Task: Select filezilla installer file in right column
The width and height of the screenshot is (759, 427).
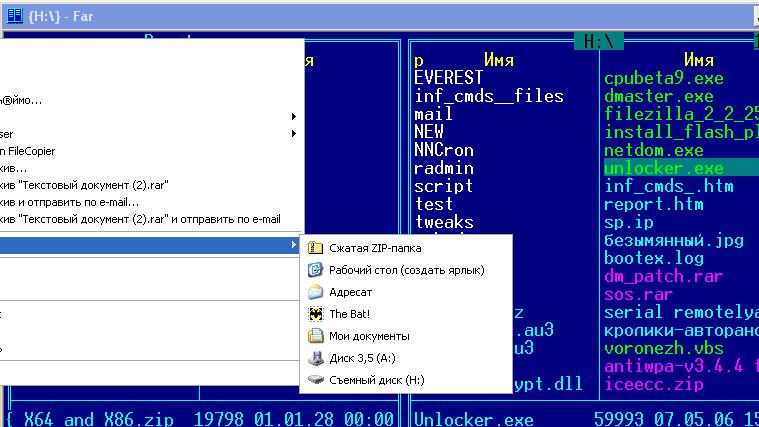Action: tap(680, 114)
